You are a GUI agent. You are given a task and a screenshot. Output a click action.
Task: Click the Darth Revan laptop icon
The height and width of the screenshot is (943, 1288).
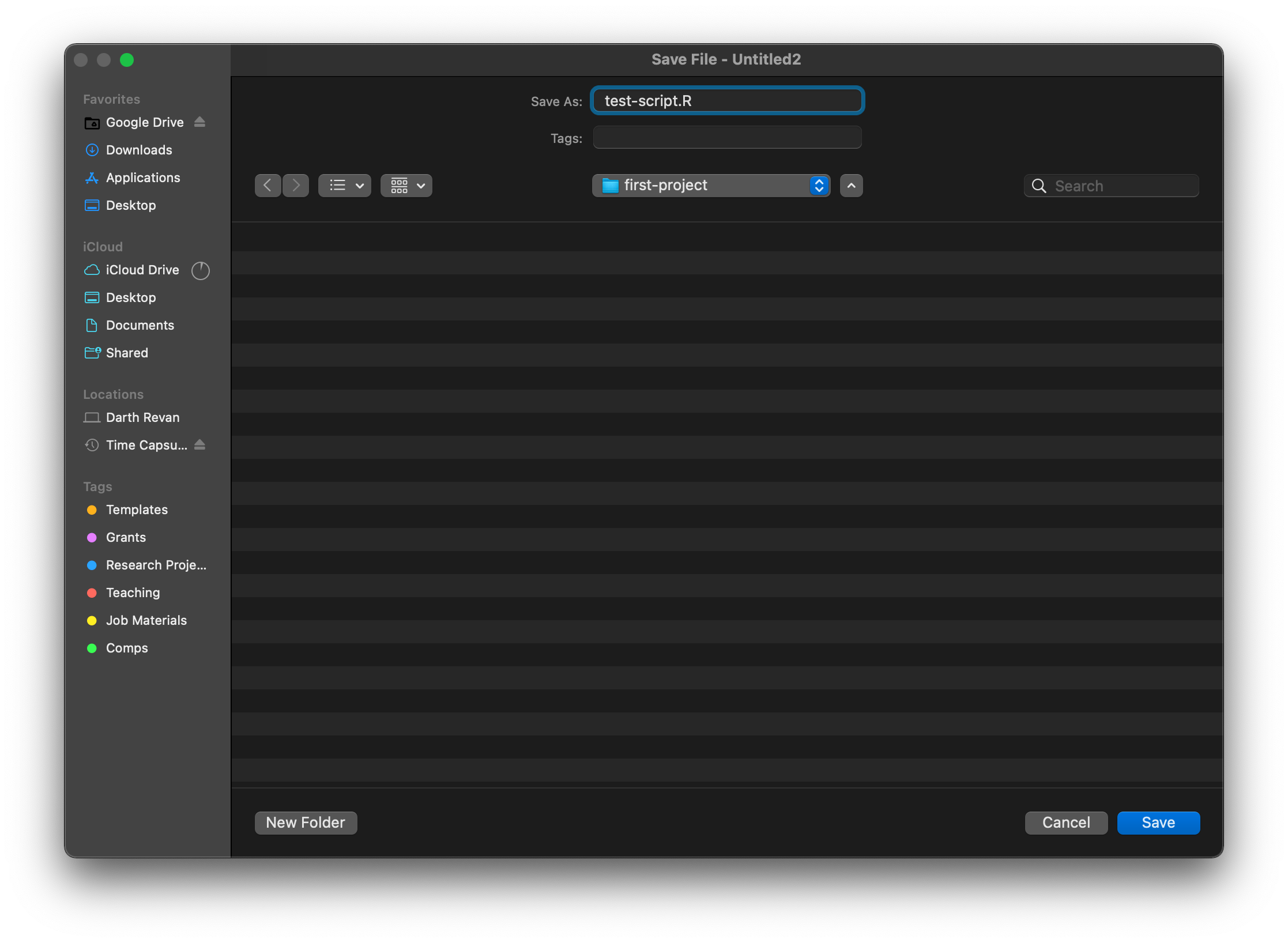tap(92, 417)
